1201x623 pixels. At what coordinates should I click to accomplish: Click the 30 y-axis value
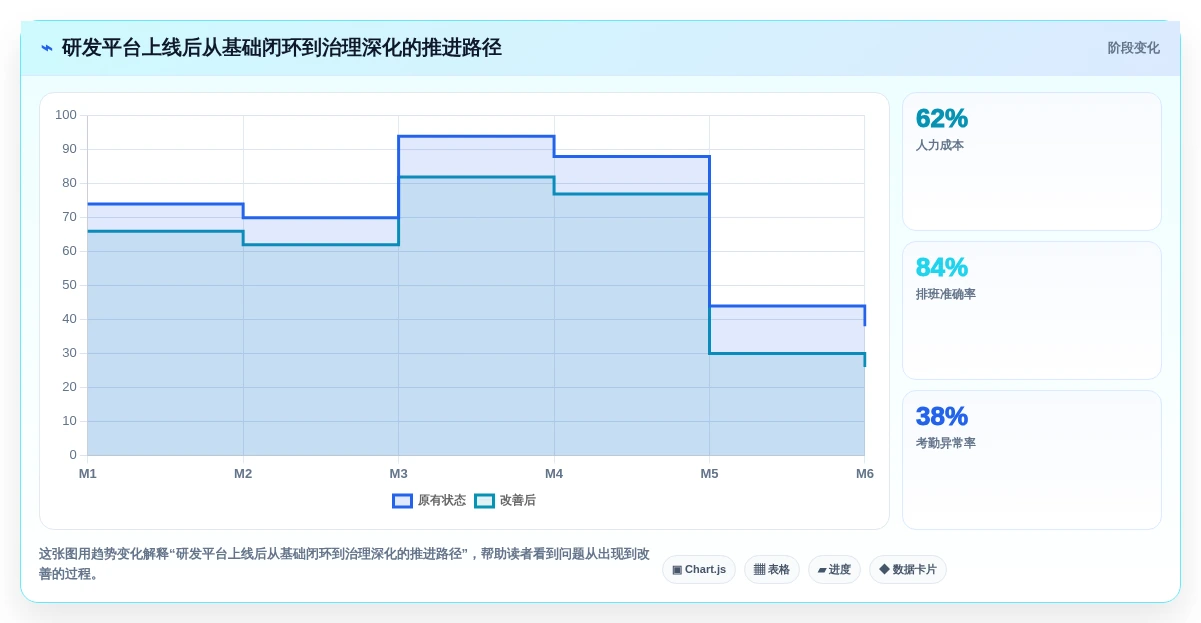tap(69, 353)
